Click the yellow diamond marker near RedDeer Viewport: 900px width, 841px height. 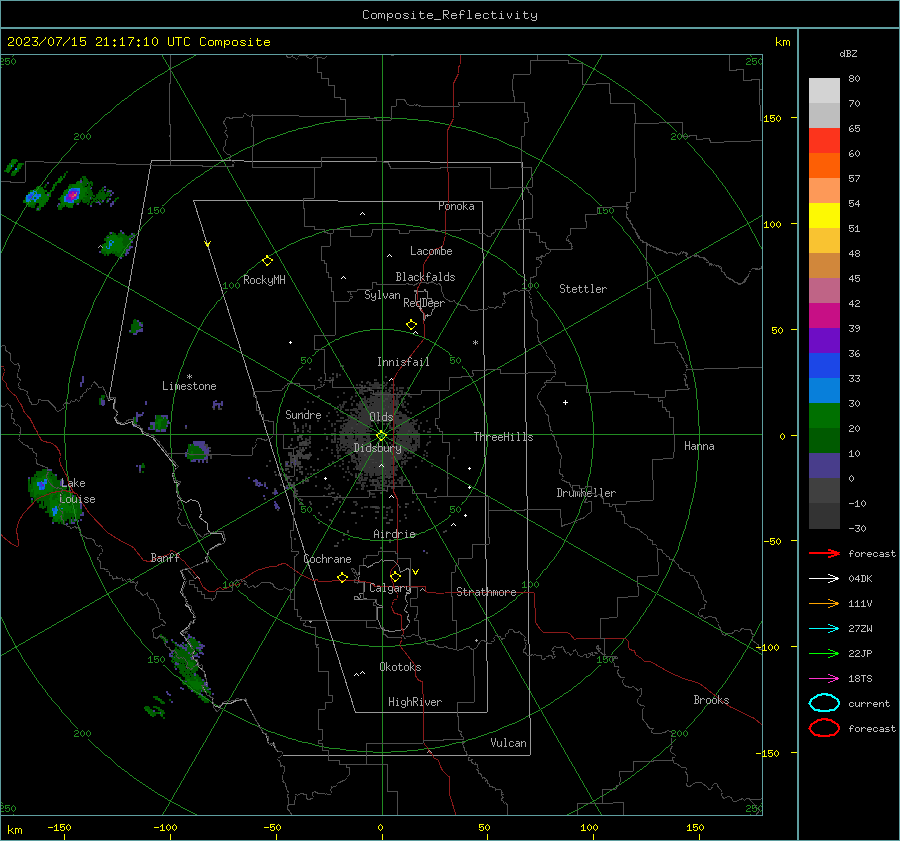pos(412,325)
